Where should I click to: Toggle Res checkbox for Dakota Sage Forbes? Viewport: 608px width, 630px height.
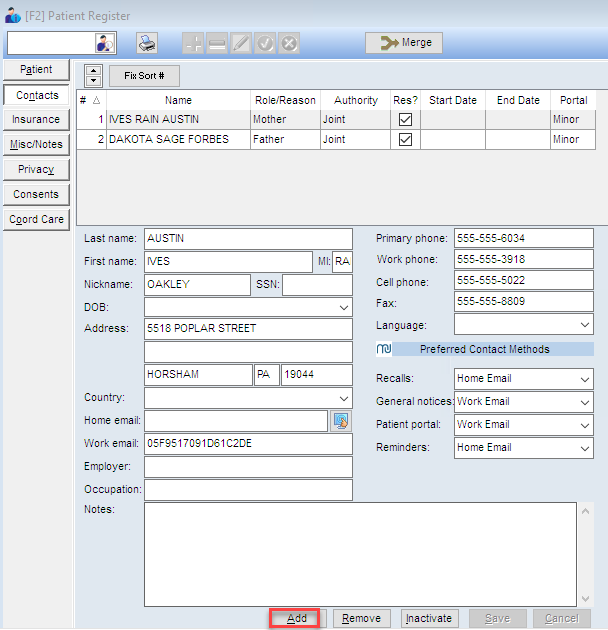click(x=405, y=140)
